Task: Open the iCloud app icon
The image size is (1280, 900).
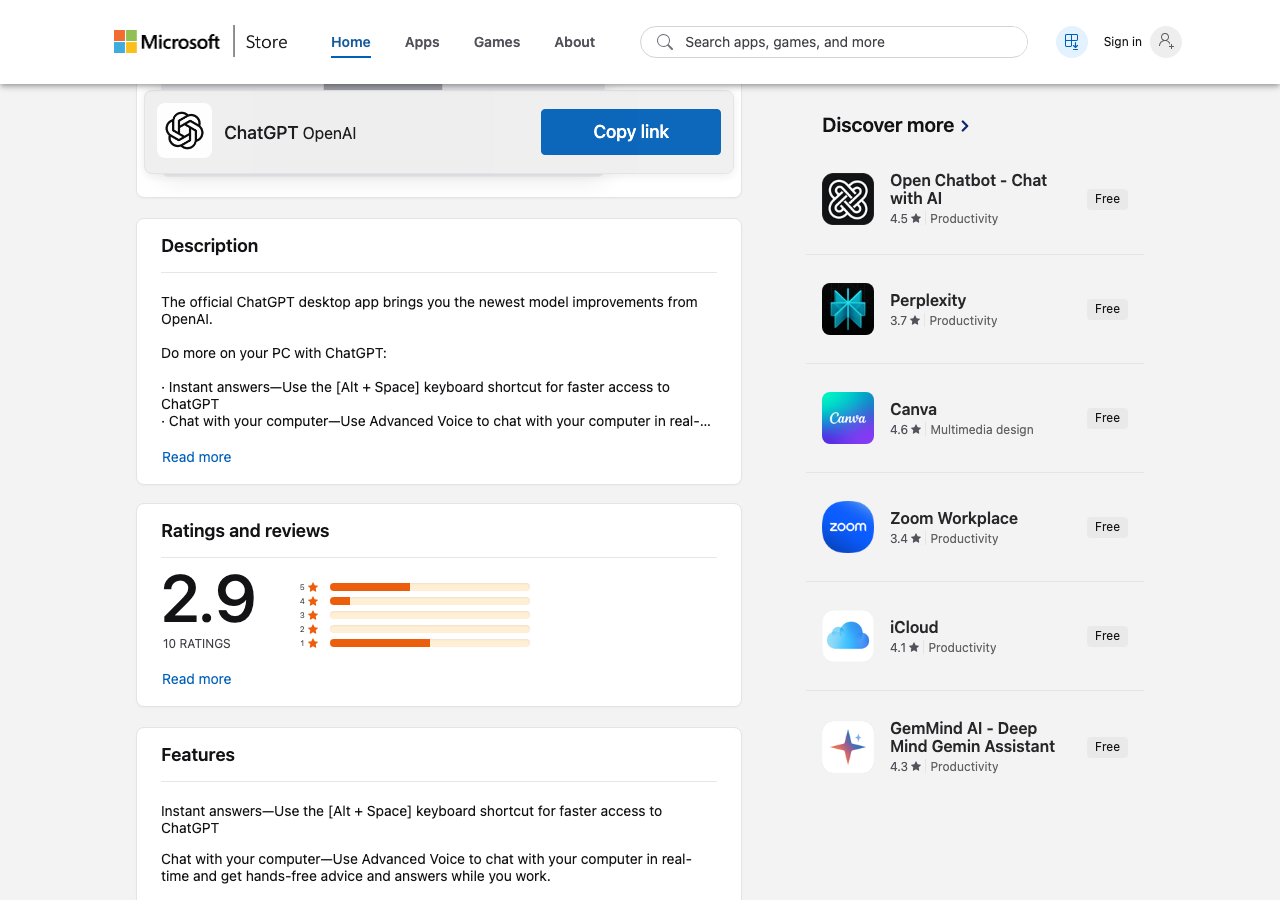Action: point(847,636)
